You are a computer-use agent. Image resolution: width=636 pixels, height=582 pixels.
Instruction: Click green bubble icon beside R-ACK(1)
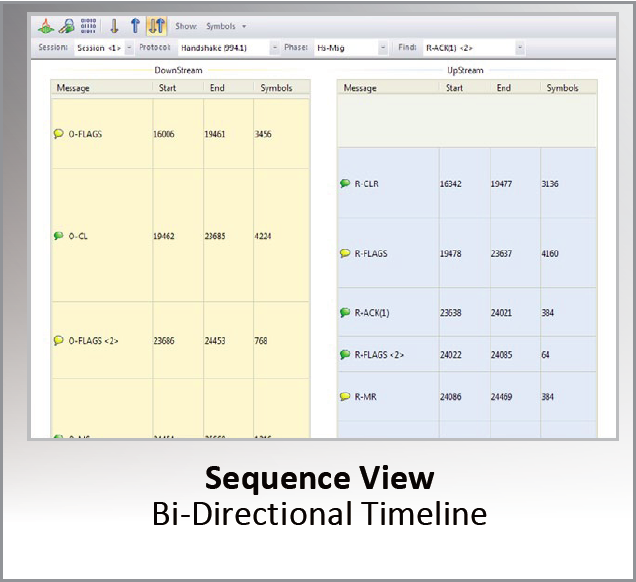coord(345,312)
